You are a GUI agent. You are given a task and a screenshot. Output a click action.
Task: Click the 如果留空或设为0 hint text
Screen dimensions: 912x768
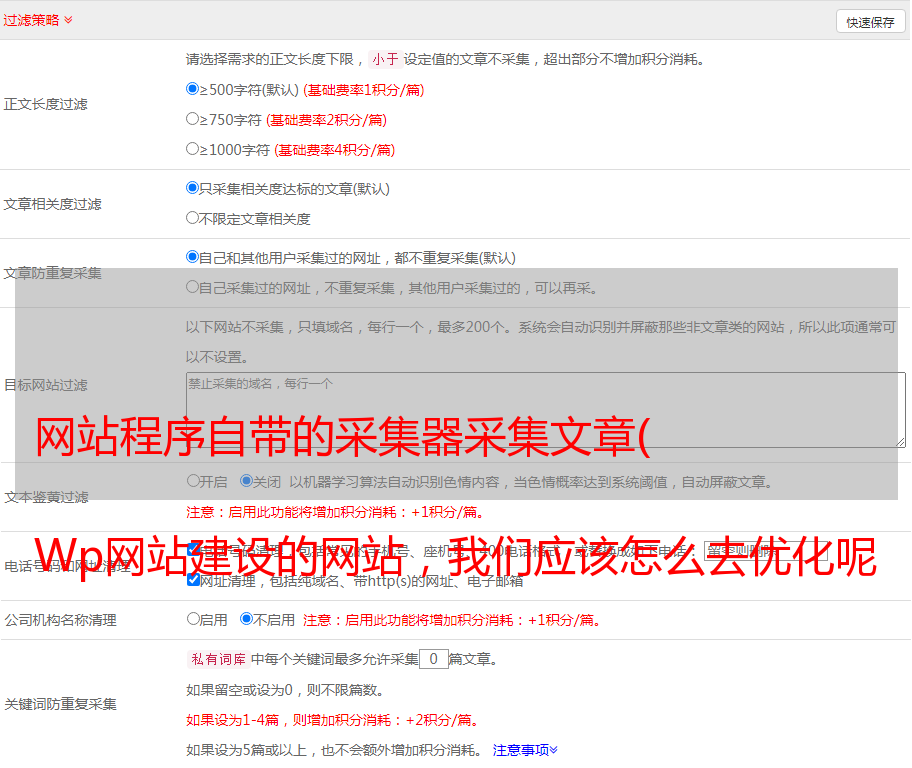click(x=286, y=690)
